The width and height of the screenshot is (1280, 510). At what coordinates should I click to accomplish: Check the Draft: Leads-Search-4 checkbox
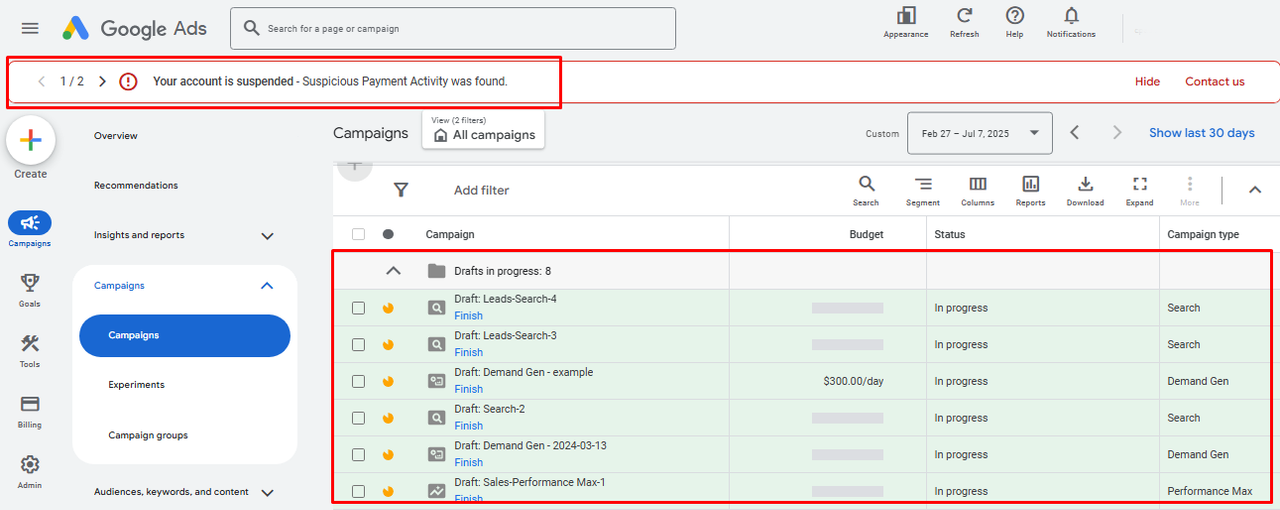[358, 308]
